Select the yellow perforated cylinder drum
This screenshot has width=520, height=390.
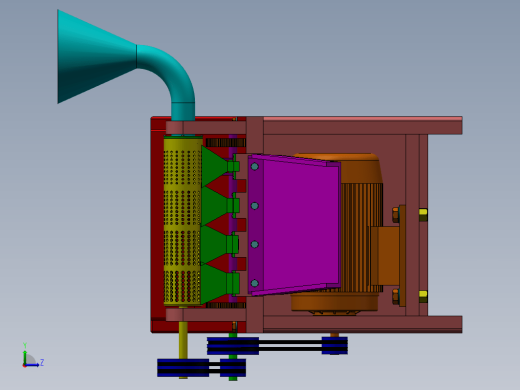(183, 222)
